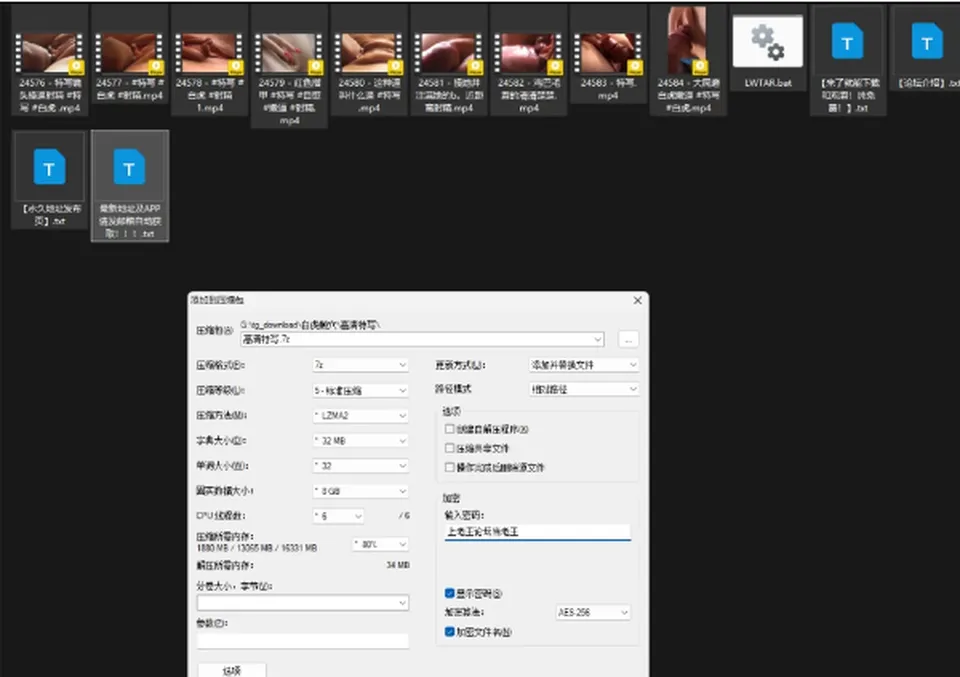Open the encryption method dropdown showing AES-256
Viewport: 960px width, 677px height.
point(593,612)
